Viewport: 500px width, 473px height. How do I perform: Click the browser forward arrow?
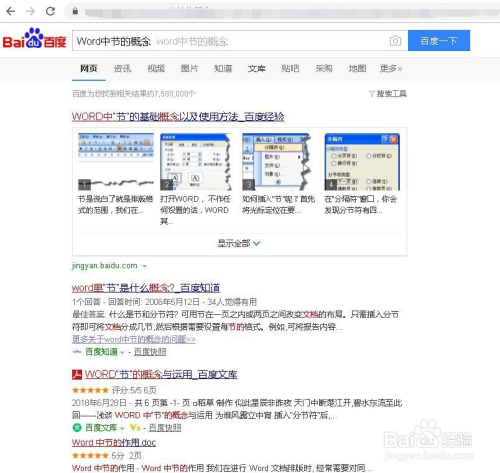pos(30,11)
